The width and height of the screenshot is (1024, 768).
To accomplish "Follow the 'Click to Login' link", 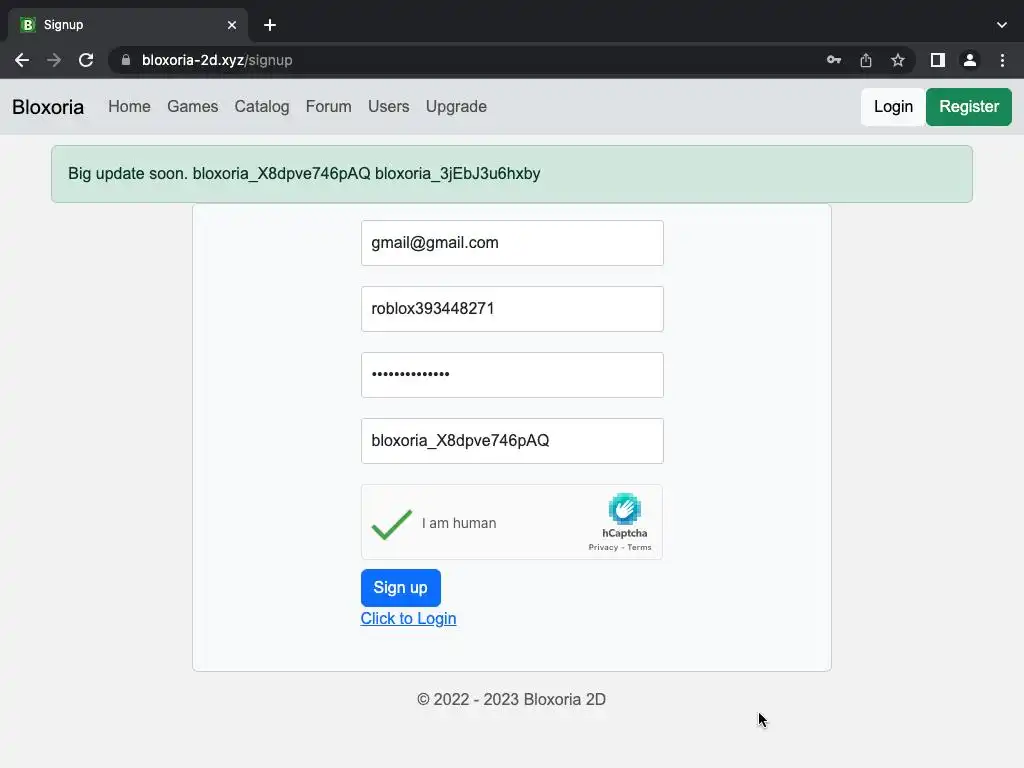I will point(408,618).
